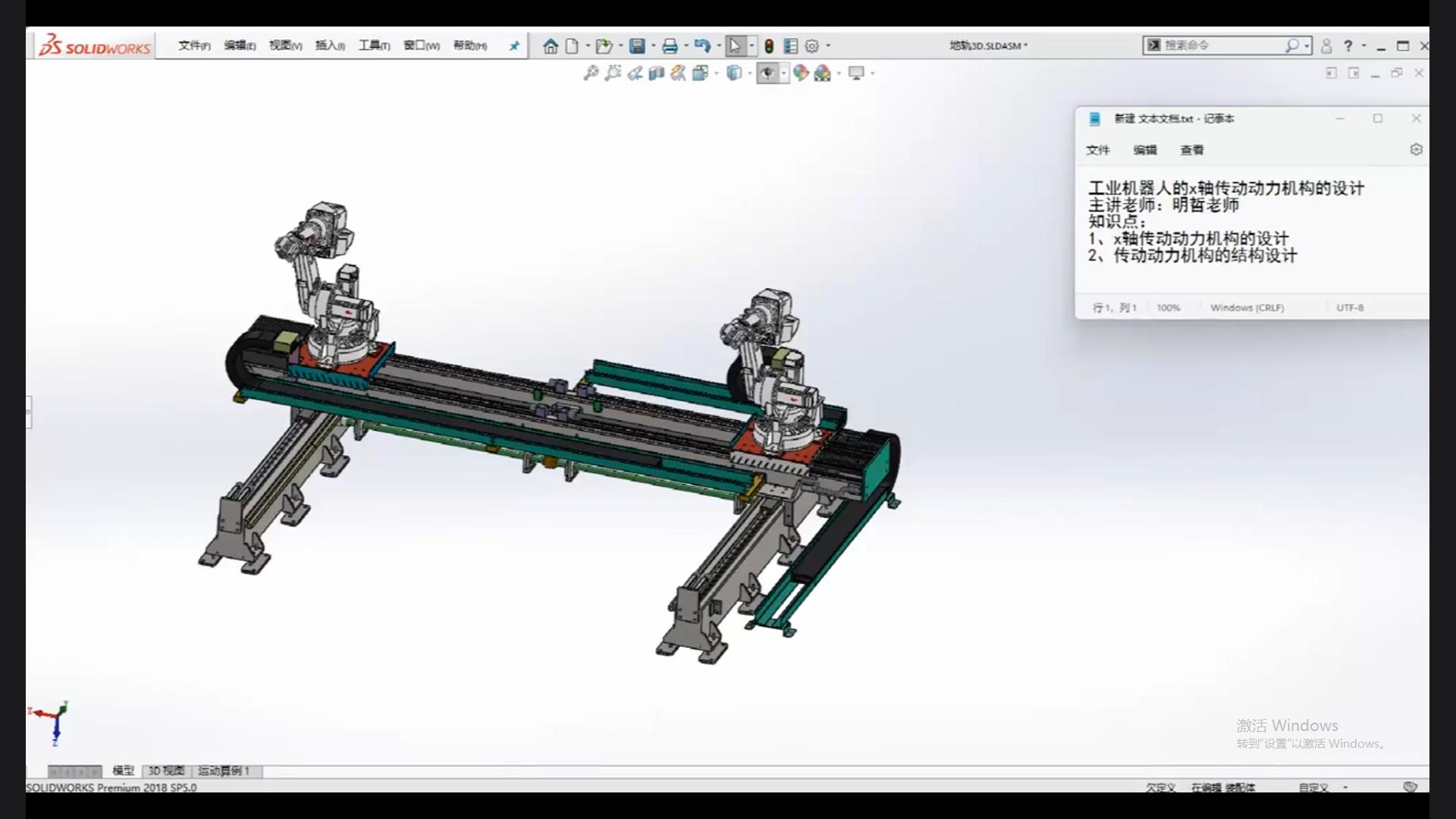Expand the Select tool dropdown arrow

pyautogui.click(x=752, y=46)
